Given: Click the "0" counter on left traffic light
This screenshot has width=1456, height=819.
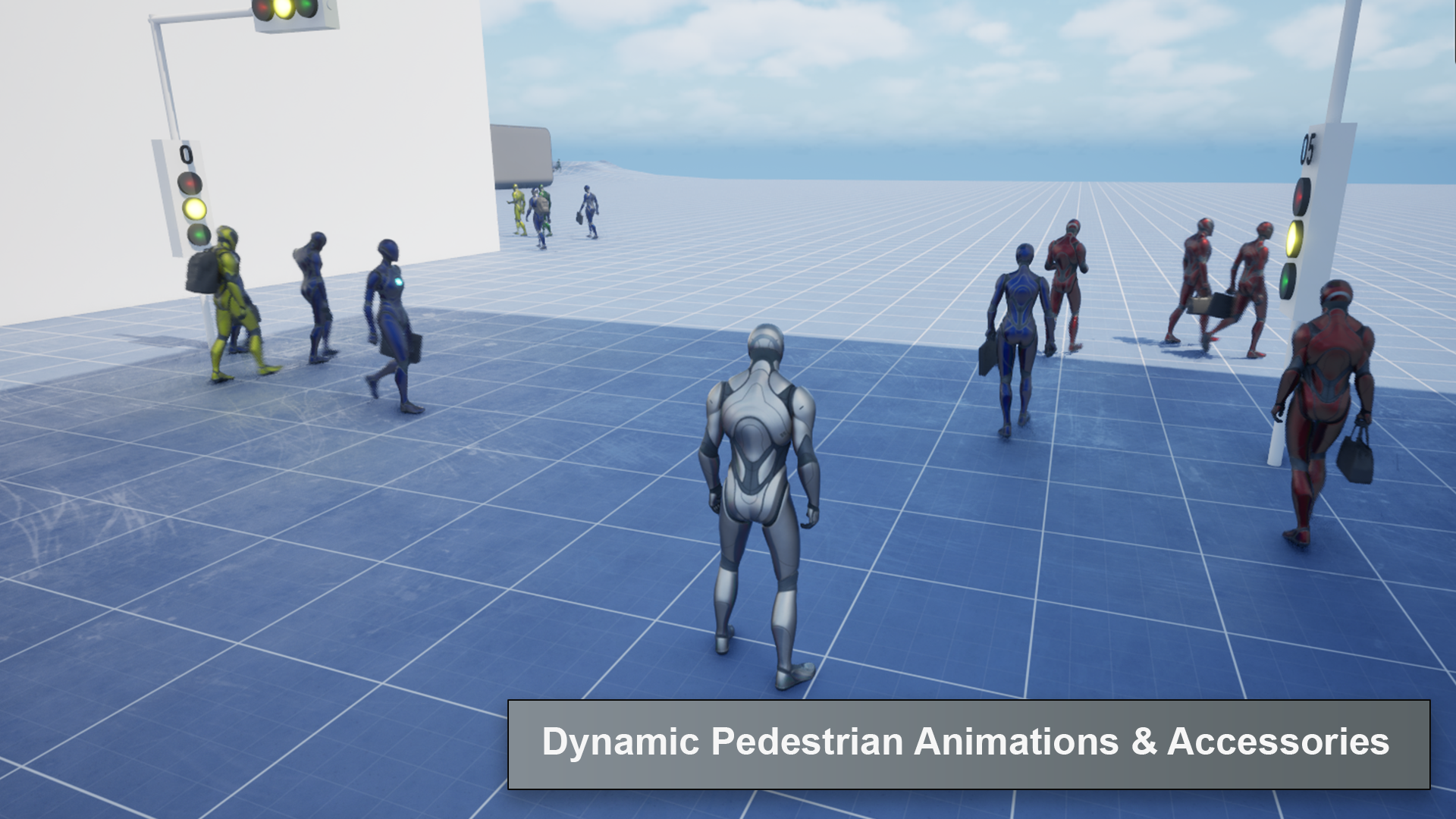Looking at the screenshot, I should click(186, 155).
